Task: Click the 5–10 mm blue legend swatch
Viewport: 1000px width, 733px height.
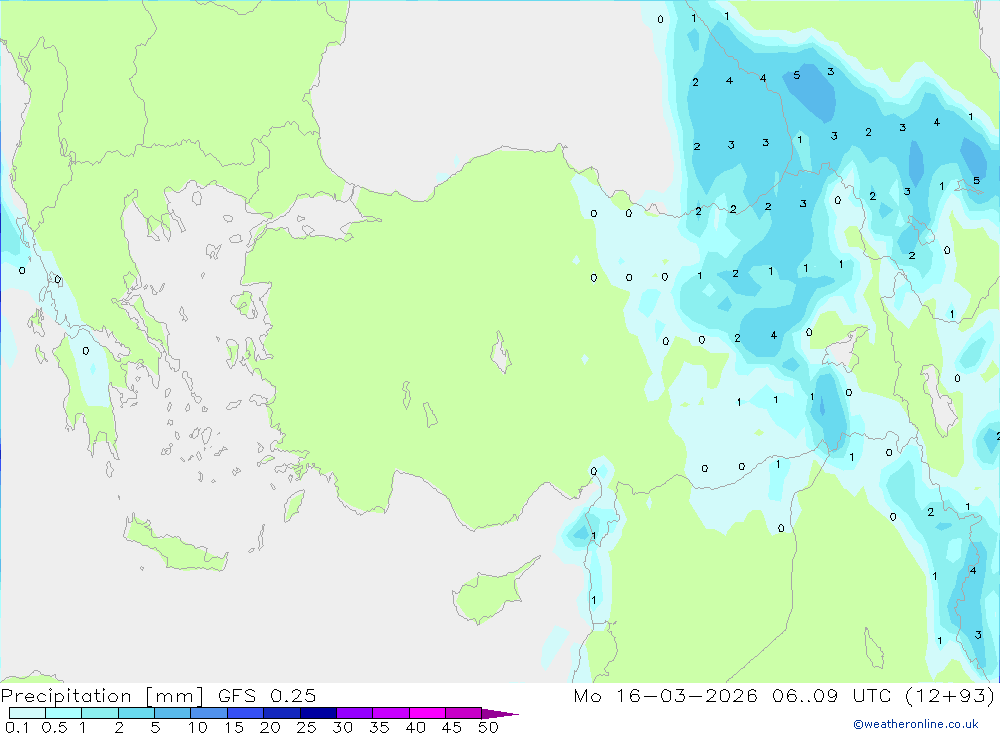Action: point(173,713)
